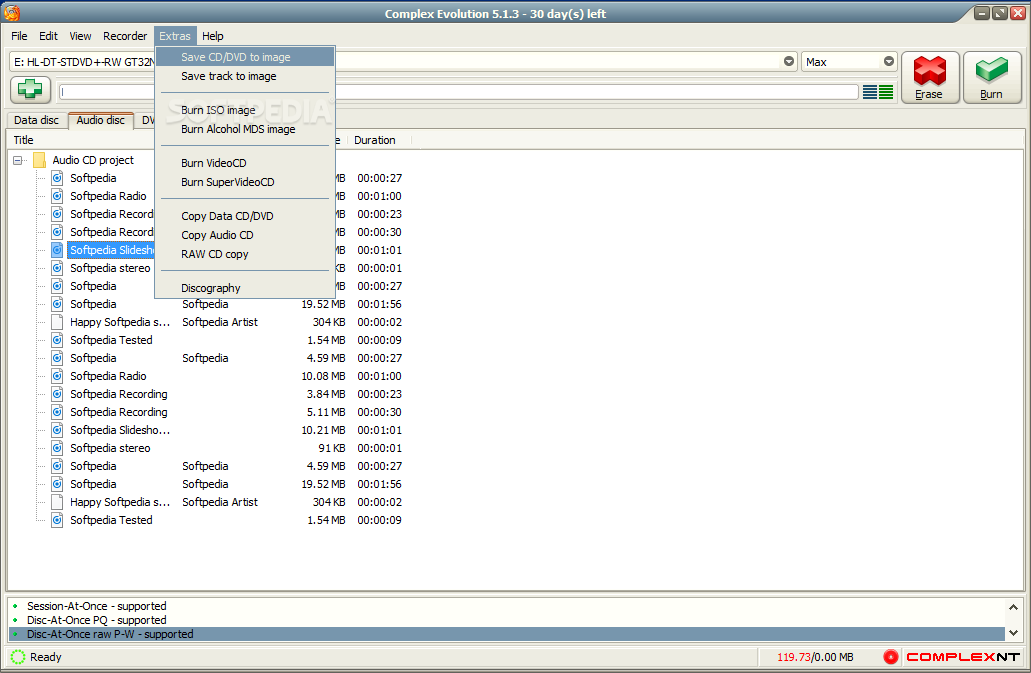Choose Burn ISO image

pos(245,110)
